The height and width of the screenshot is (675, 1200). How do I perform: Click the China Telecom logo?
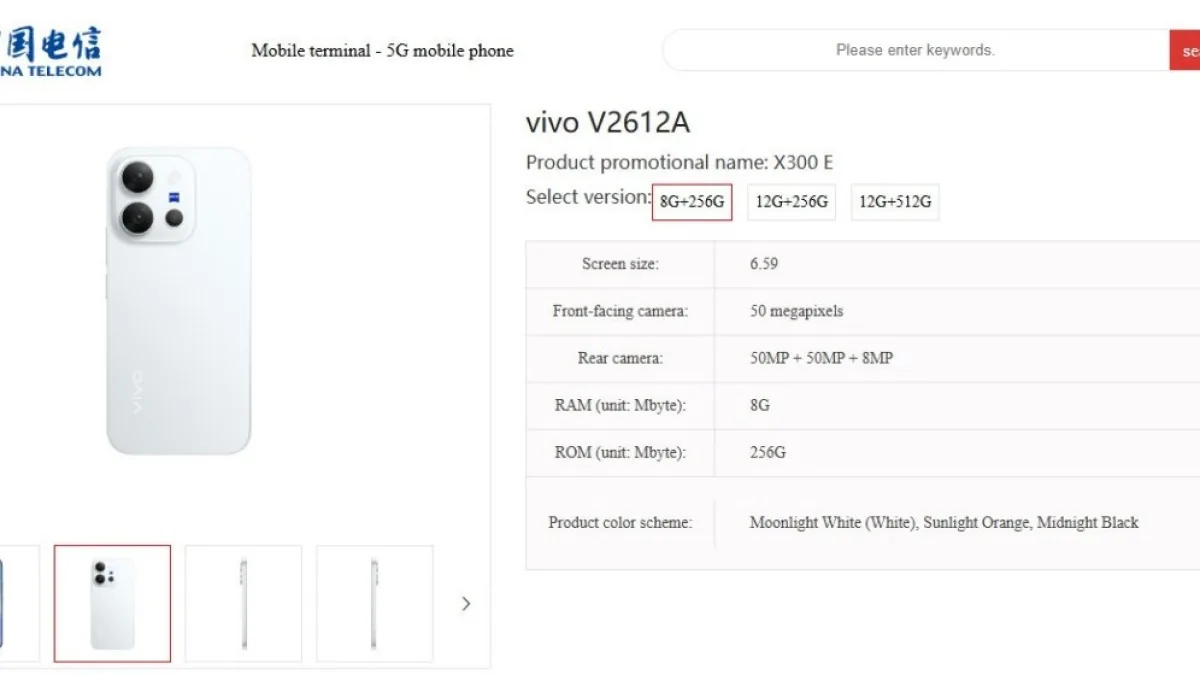point(50,51)
